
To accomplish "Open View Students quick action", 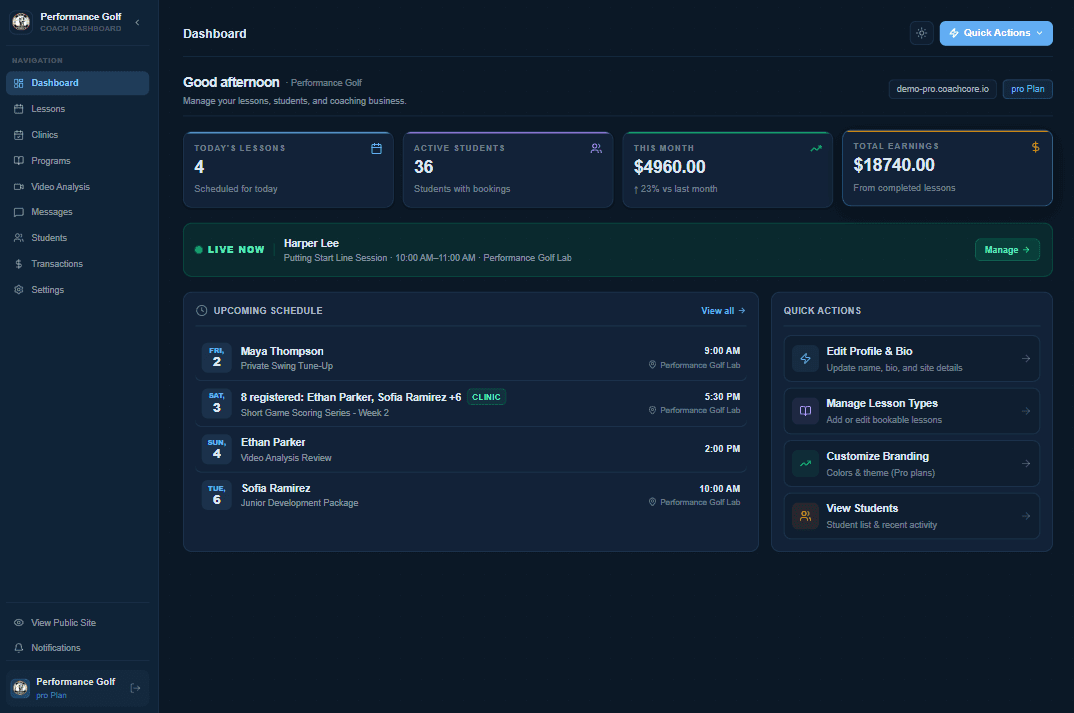I will (912, 516).
